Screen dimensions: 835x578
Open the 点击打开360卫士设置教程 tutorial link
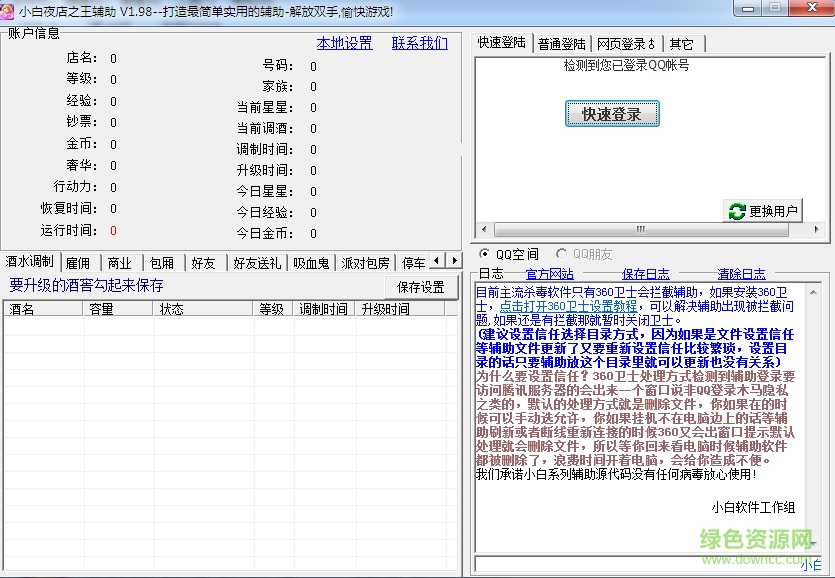568,306
